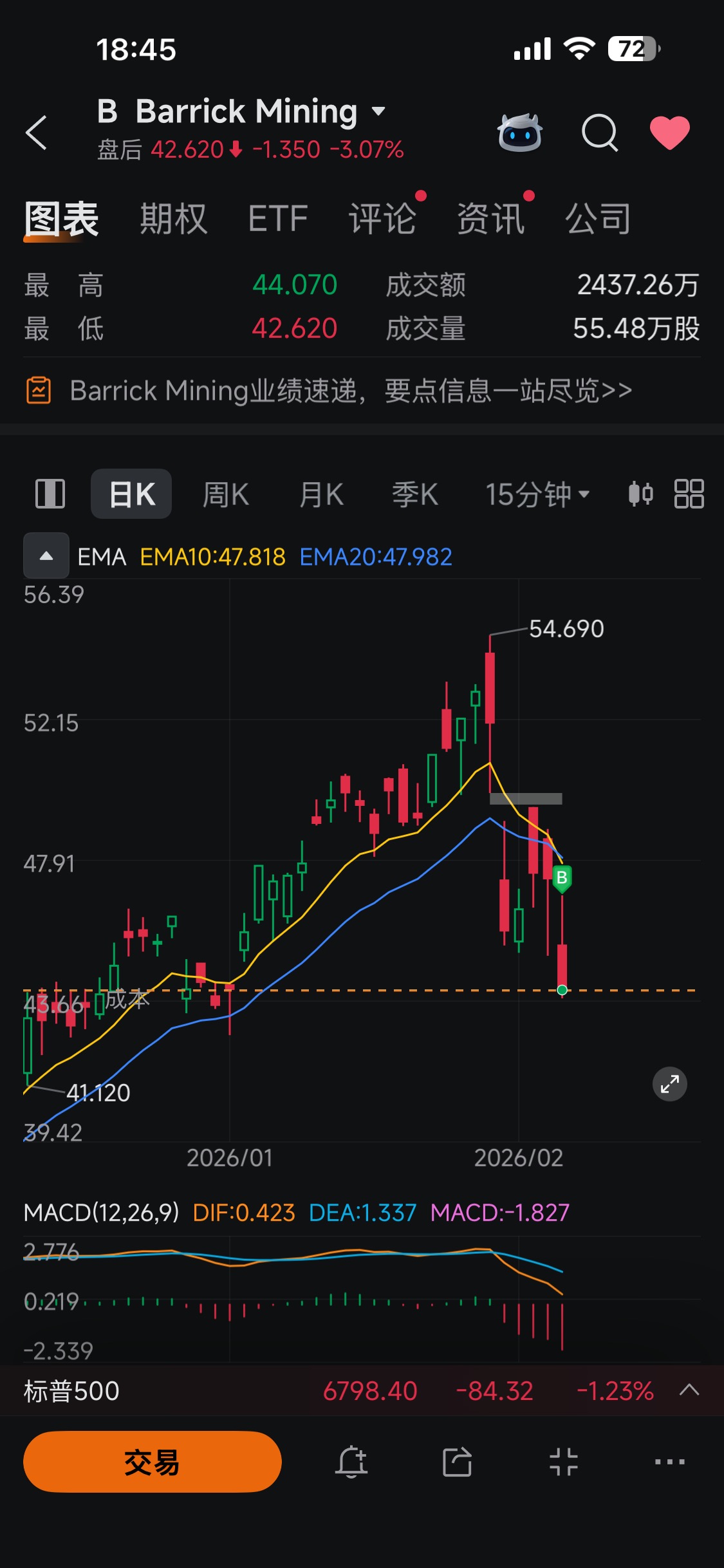Image resolution: width=724 pixels, height=1568 pixels.
Task: Tap the EMA20:47.982 value
Action: tap(376, 557)
